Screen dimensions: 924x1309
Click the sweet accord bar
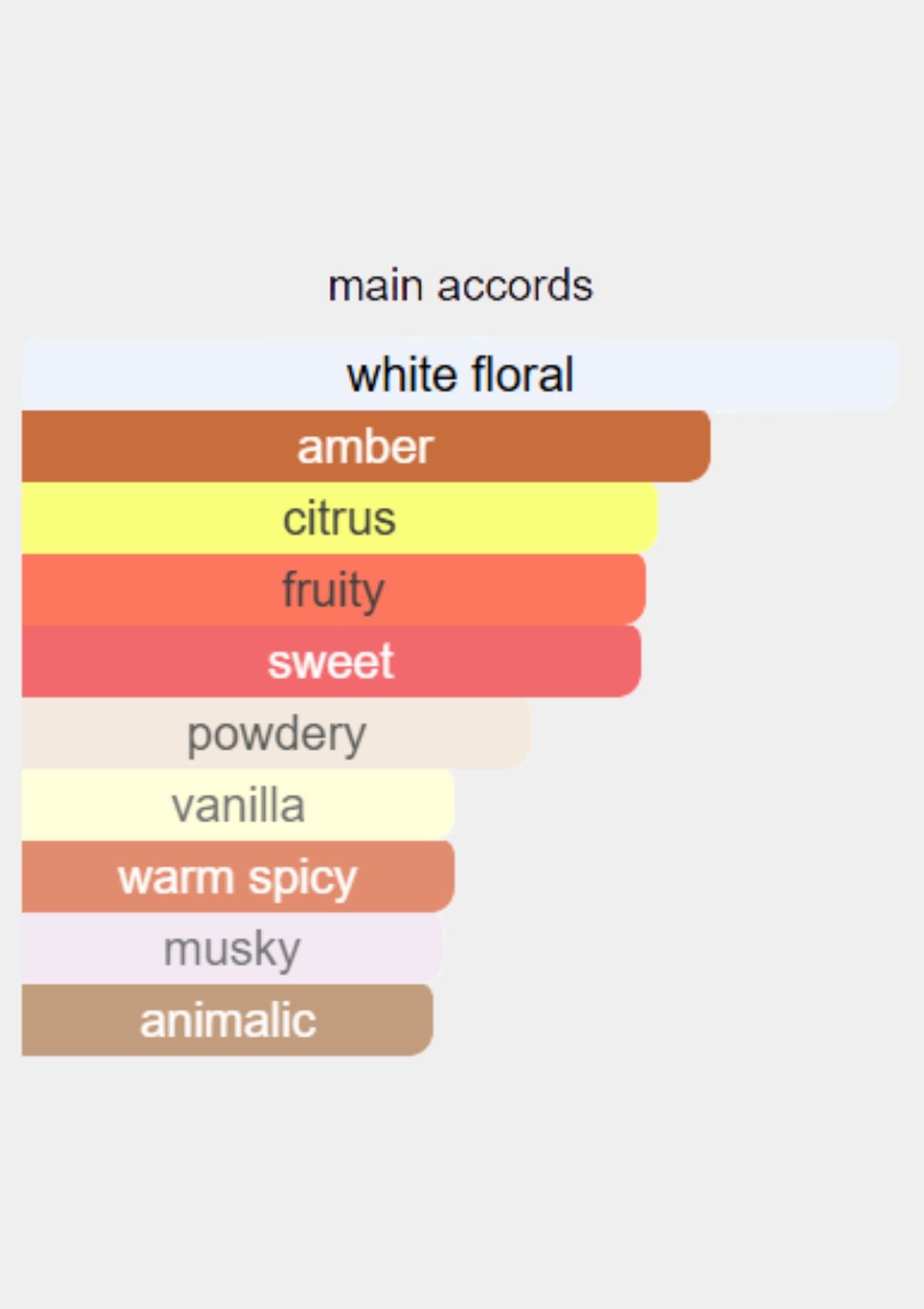tap(331, 661)
